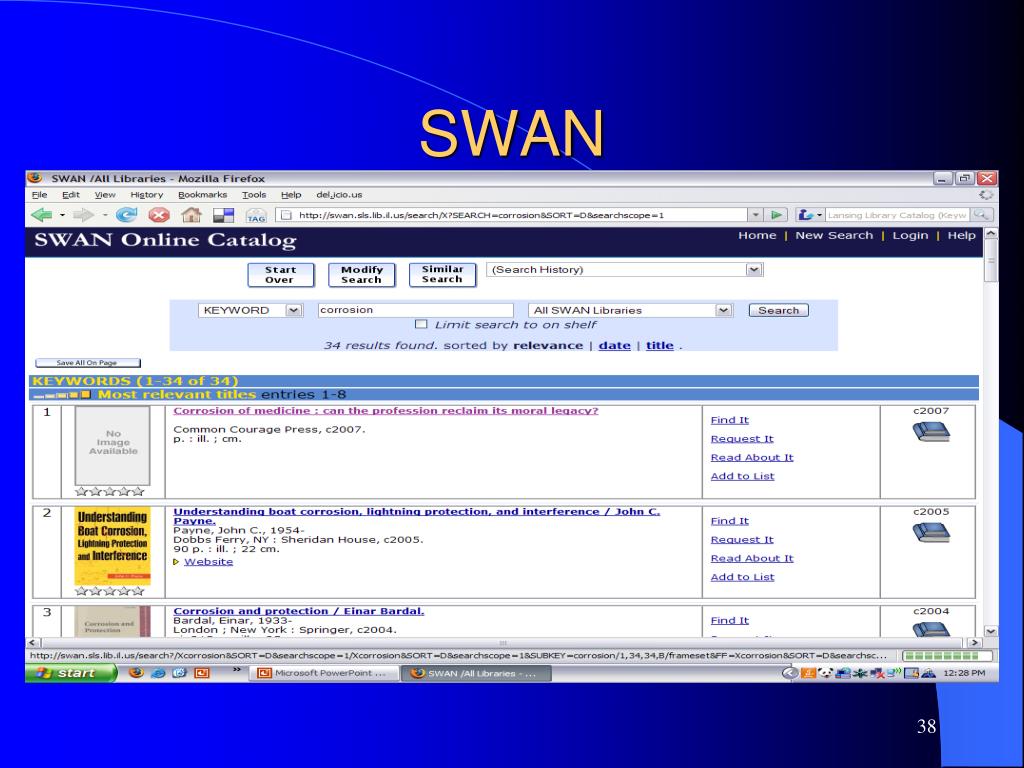Click the book icon for c2005 entry
This screenshot has height=768, width=1024.
[931, 532]
